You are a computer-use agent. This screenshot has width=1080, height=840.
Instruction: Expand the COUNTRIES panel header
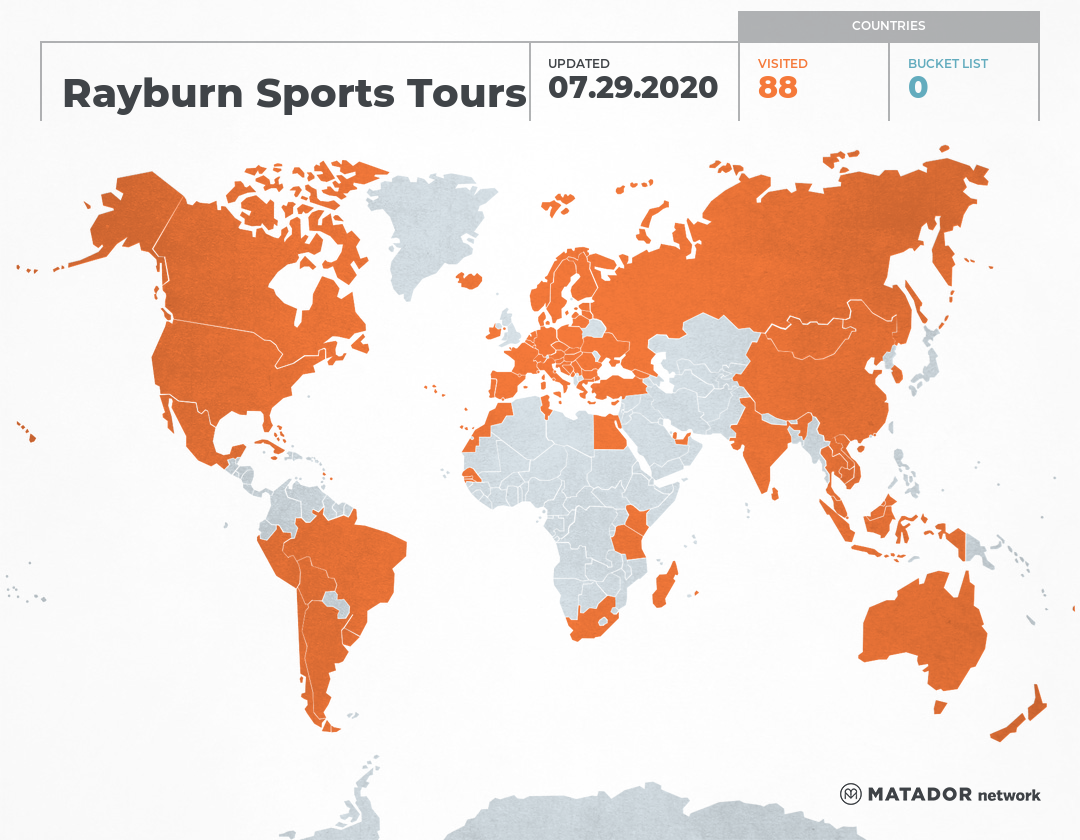pos(890,26)
